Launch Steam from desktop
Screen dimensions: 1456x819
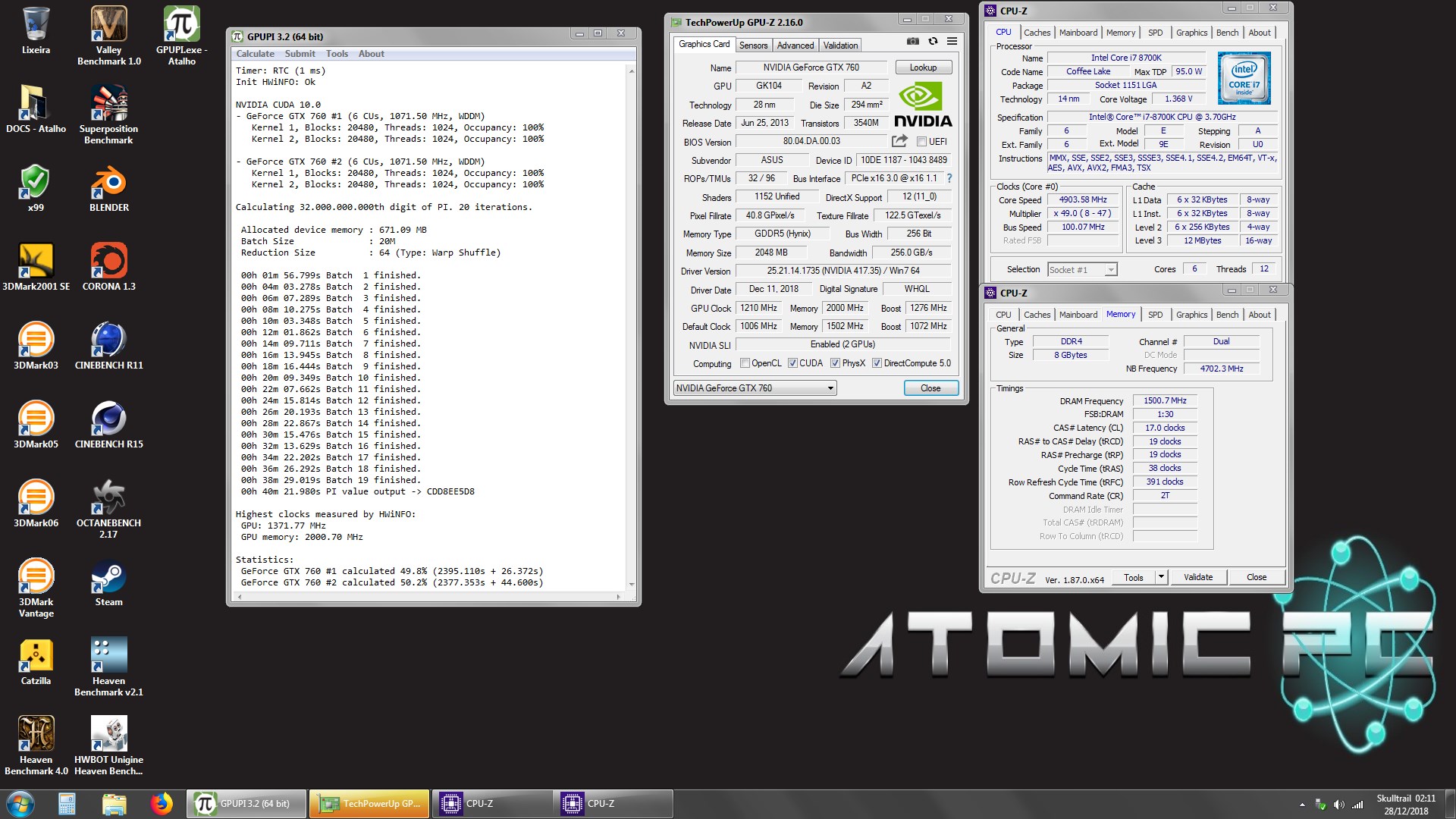[x=109, y=582]
